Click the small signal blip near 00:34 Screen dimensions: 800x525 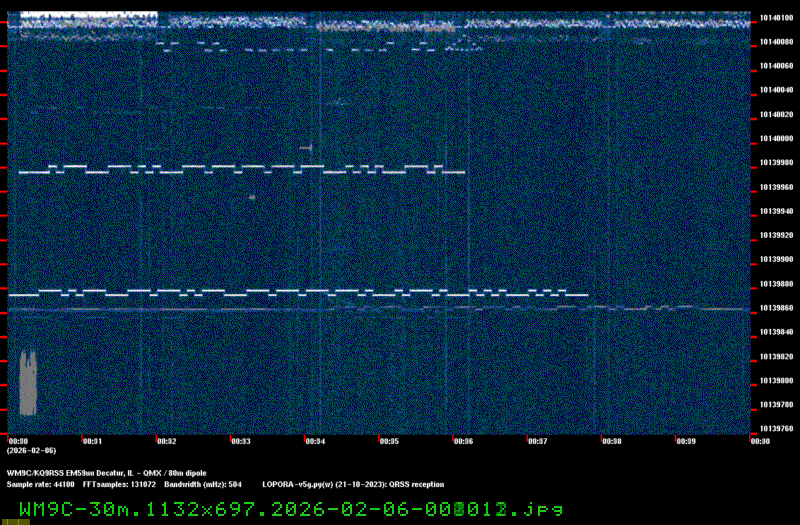coord(307,147)
